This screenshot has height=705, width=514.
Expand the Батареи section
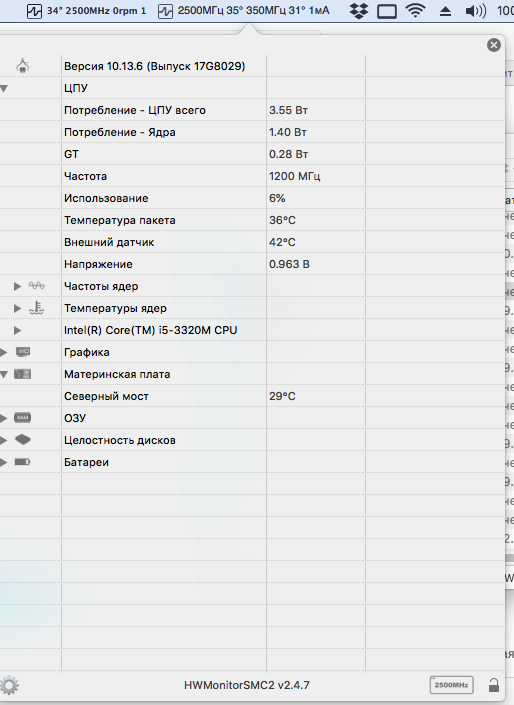point(4,462)
